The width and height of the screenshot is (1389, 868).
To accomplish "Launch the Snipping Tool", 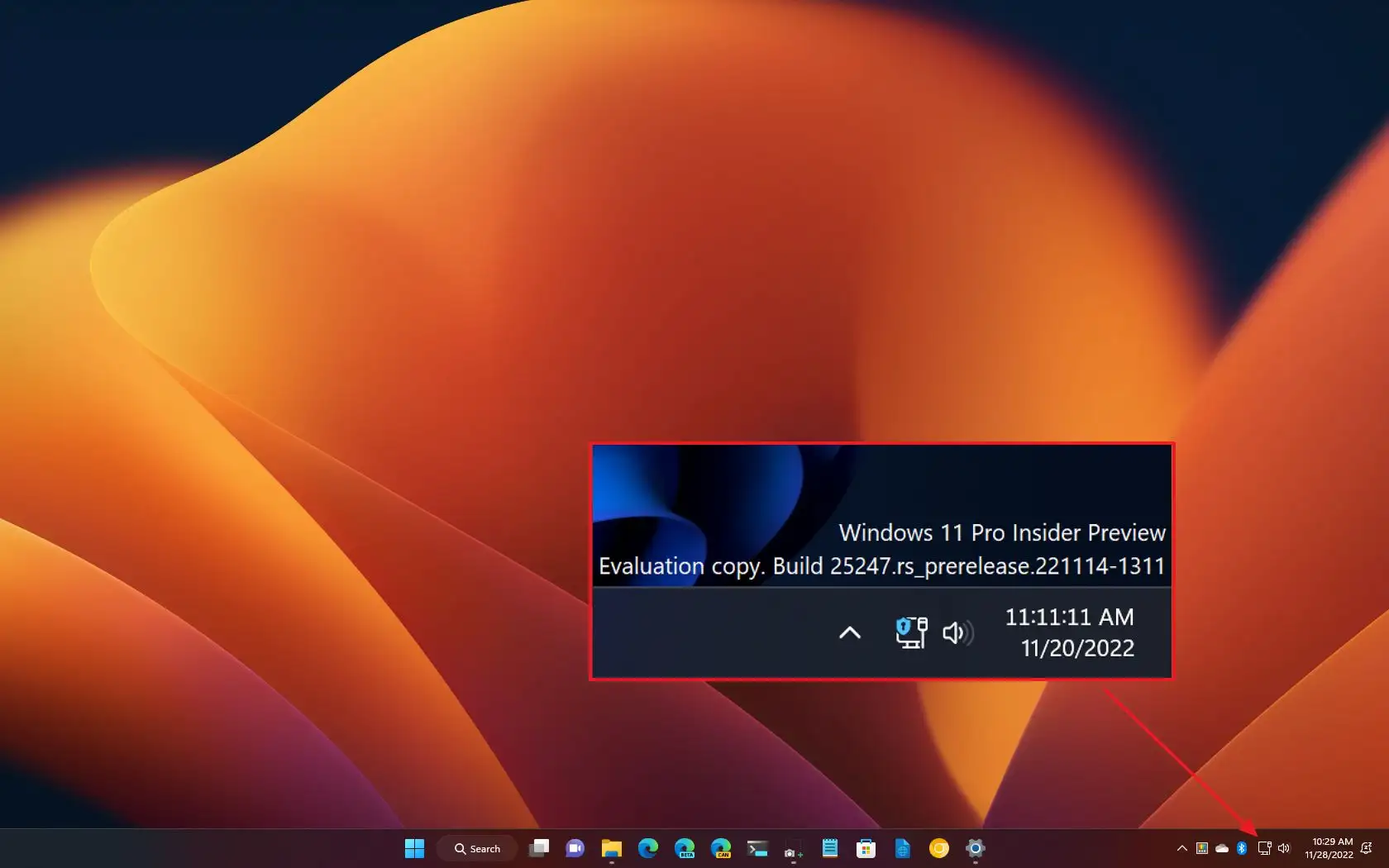I will [x=792, y=848].
